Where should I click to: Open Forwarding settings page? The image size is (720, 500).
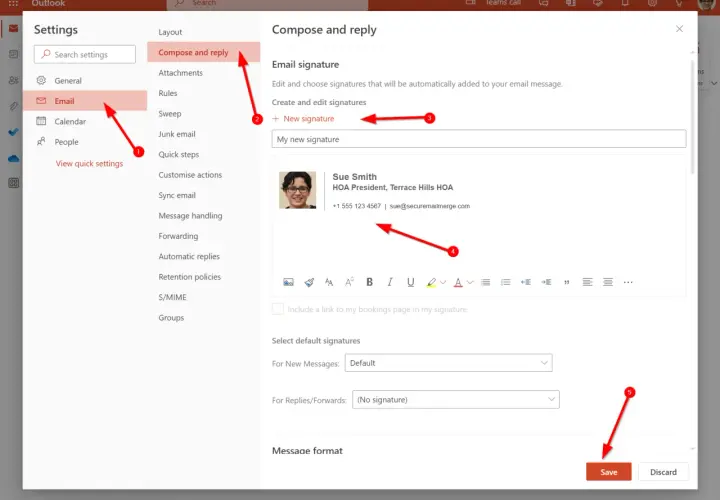click(x=203, y=236)
